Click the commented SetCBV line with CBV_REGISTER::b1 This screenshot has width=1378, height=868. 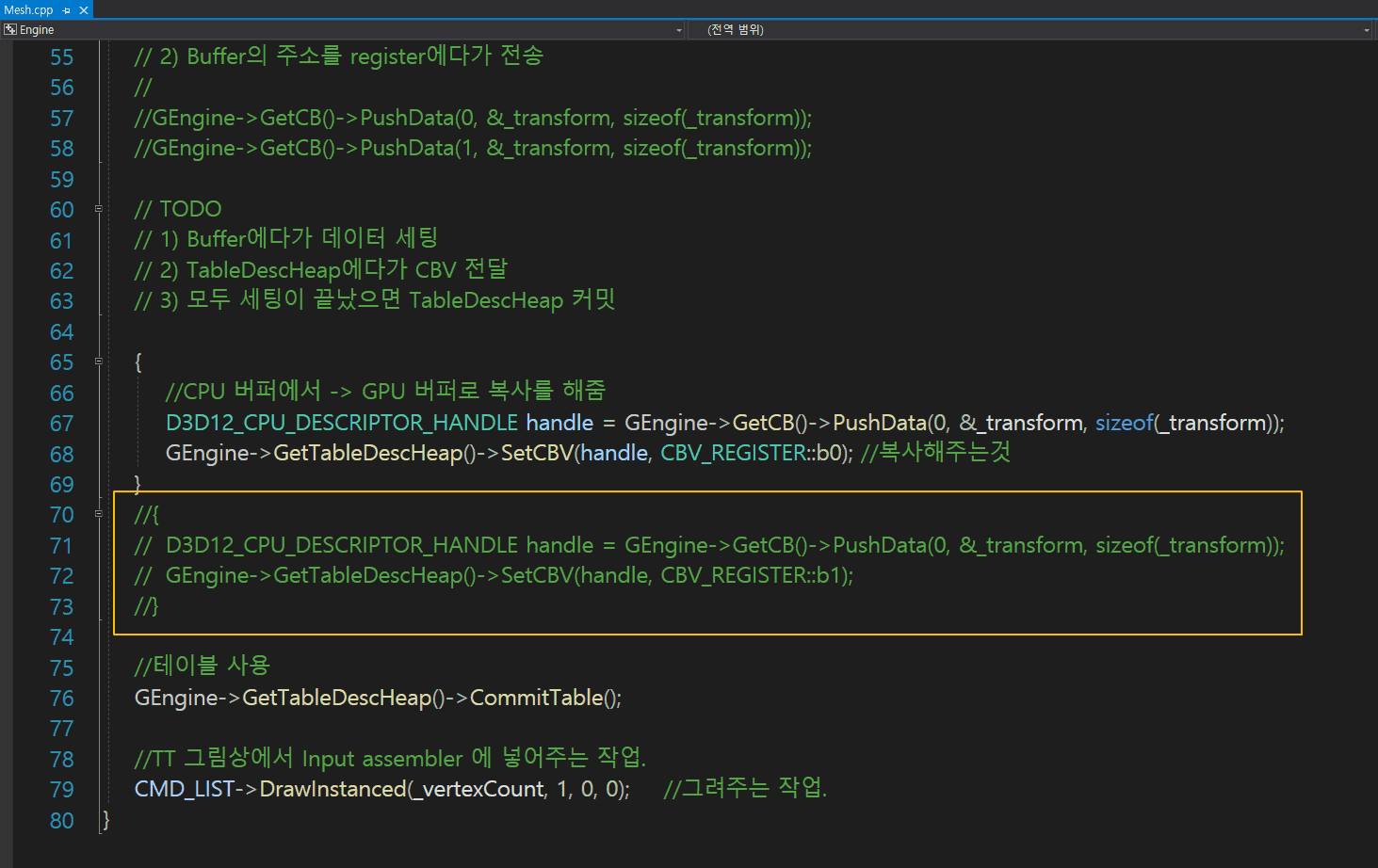(x=494, y=575)
